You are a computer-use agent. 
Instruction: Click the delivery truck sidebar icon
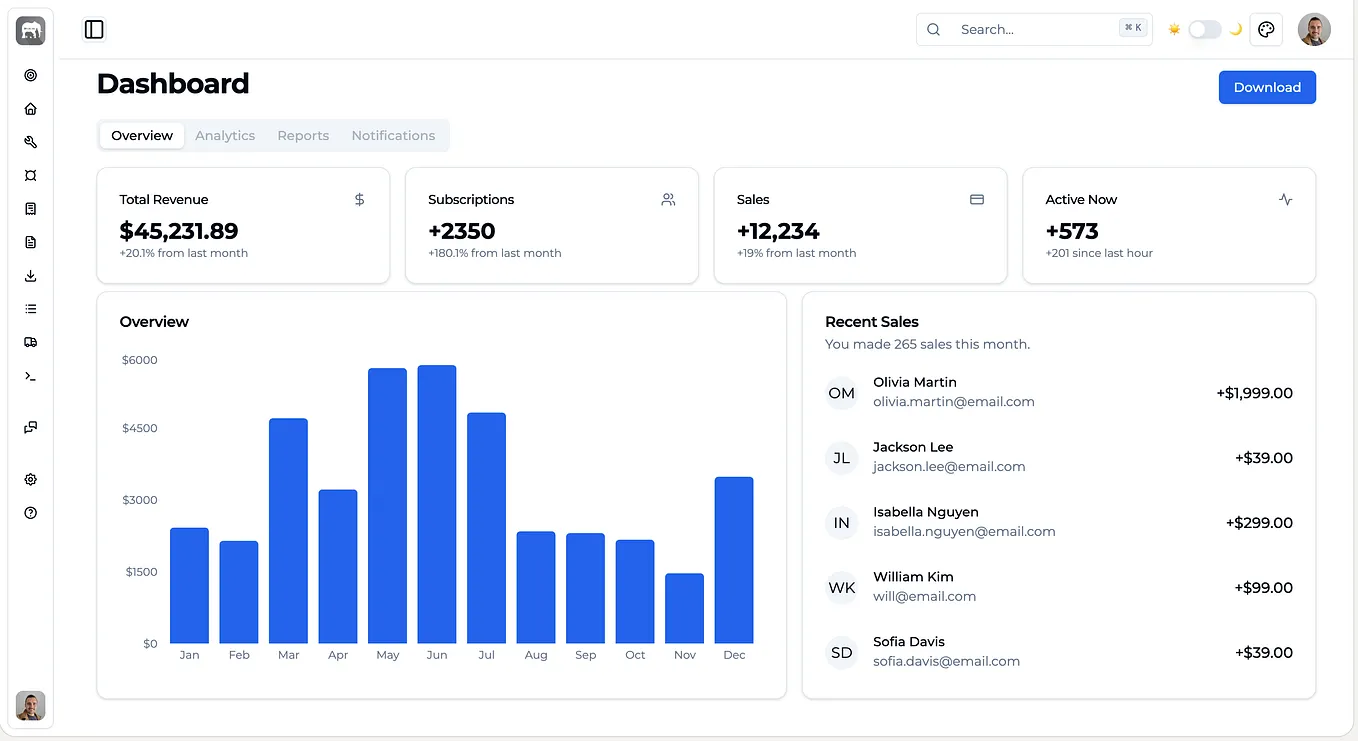(x=30, y=342)
